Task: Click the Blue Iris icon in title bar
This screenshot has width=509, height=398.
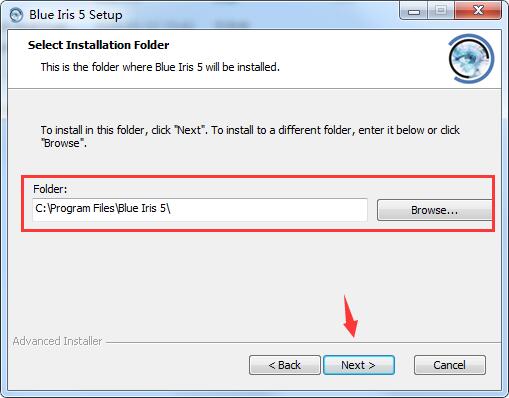Action: point(16,15)
